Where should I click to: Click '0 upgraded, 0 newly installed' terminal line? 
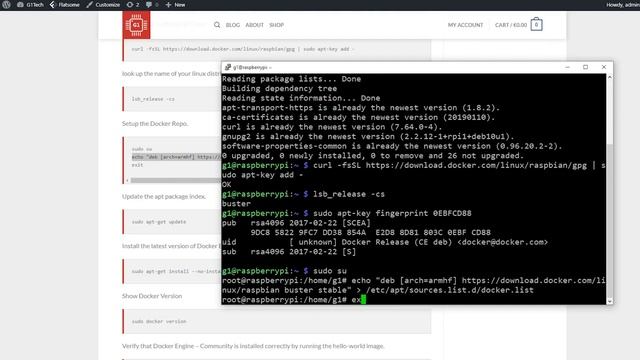point(373,156)
